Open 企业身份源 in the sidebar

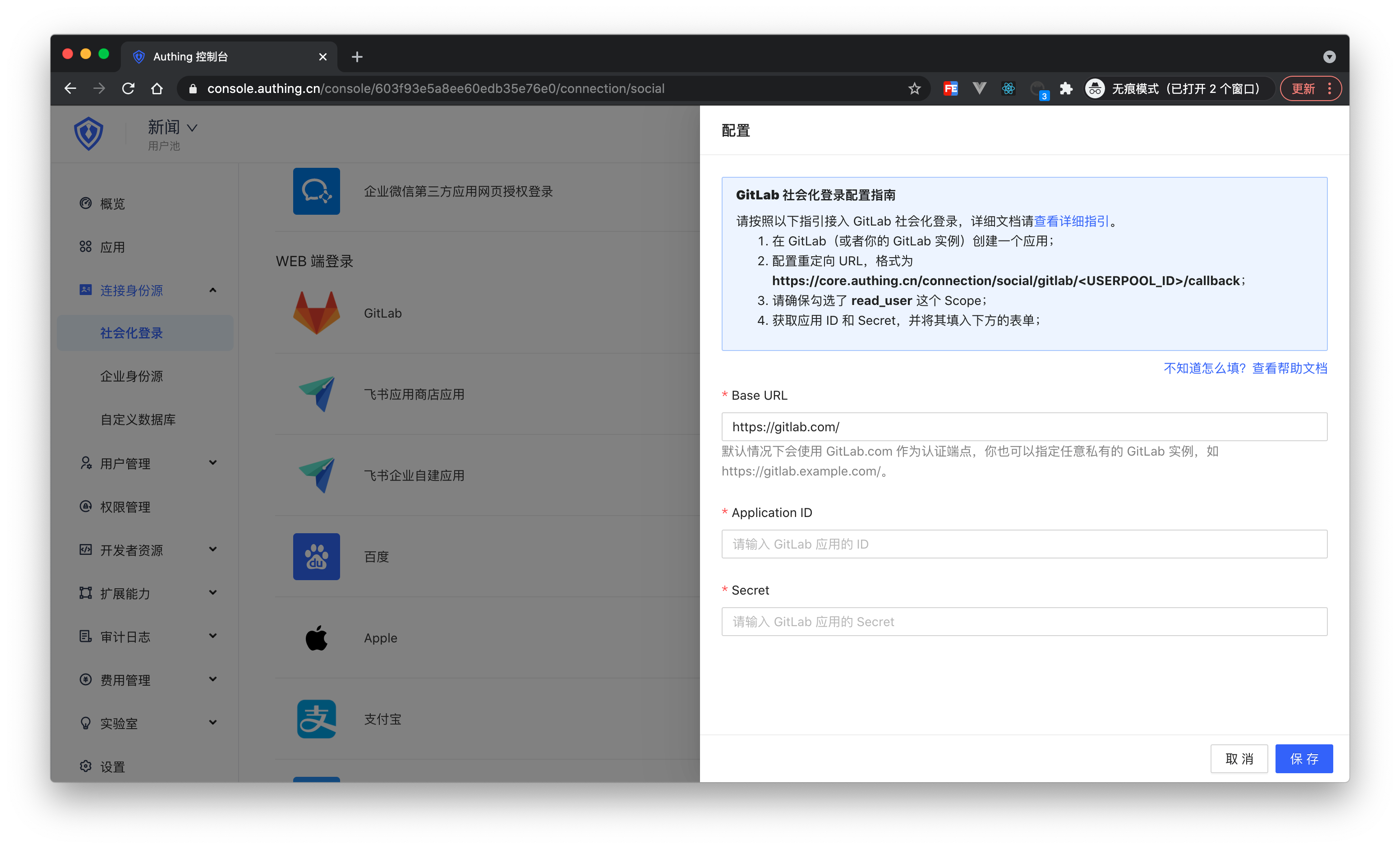pos(131,376)
